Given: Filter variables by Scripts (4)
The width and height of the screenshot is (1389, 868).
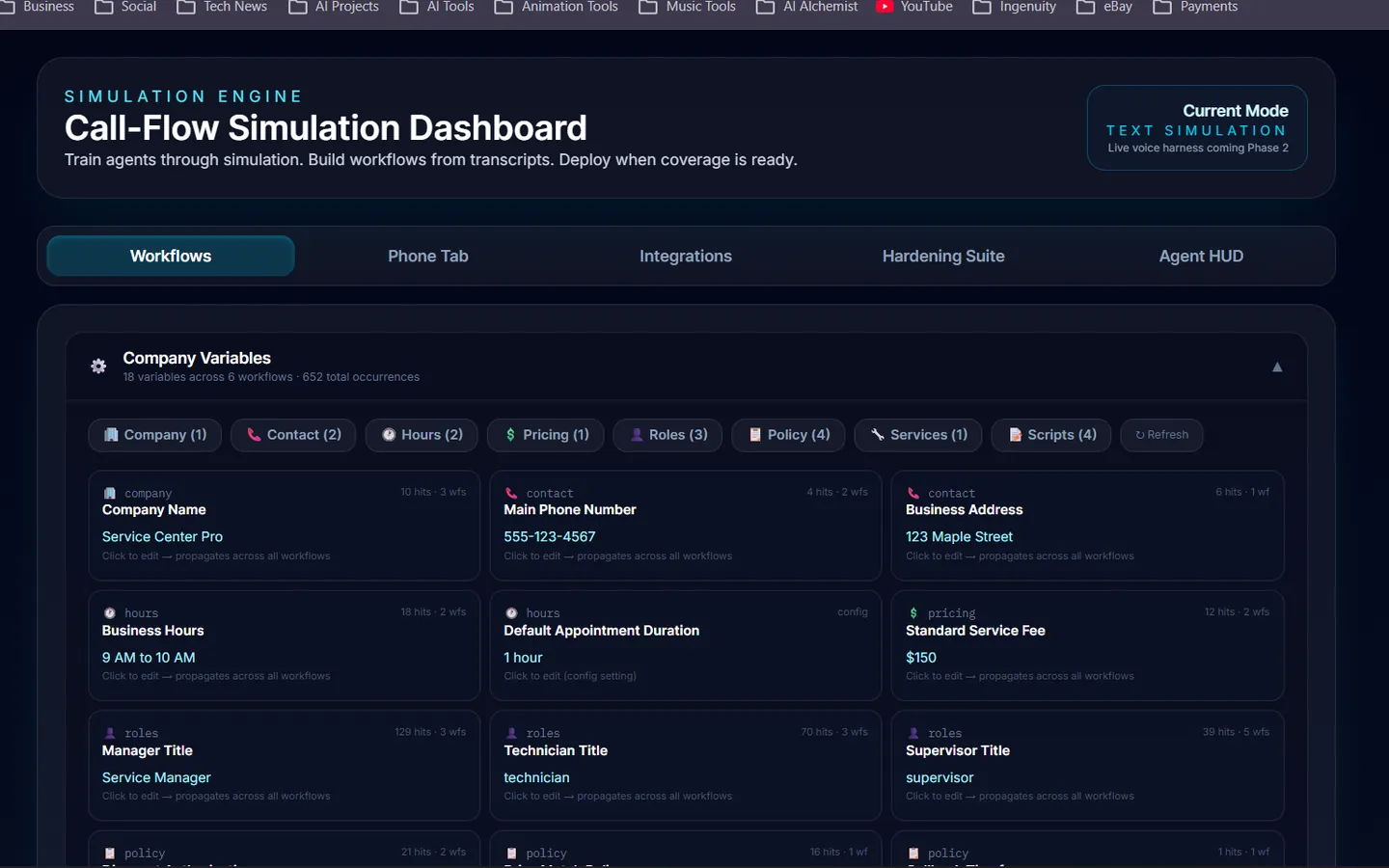Looking at the screenshot, I should pos(1051,435).
